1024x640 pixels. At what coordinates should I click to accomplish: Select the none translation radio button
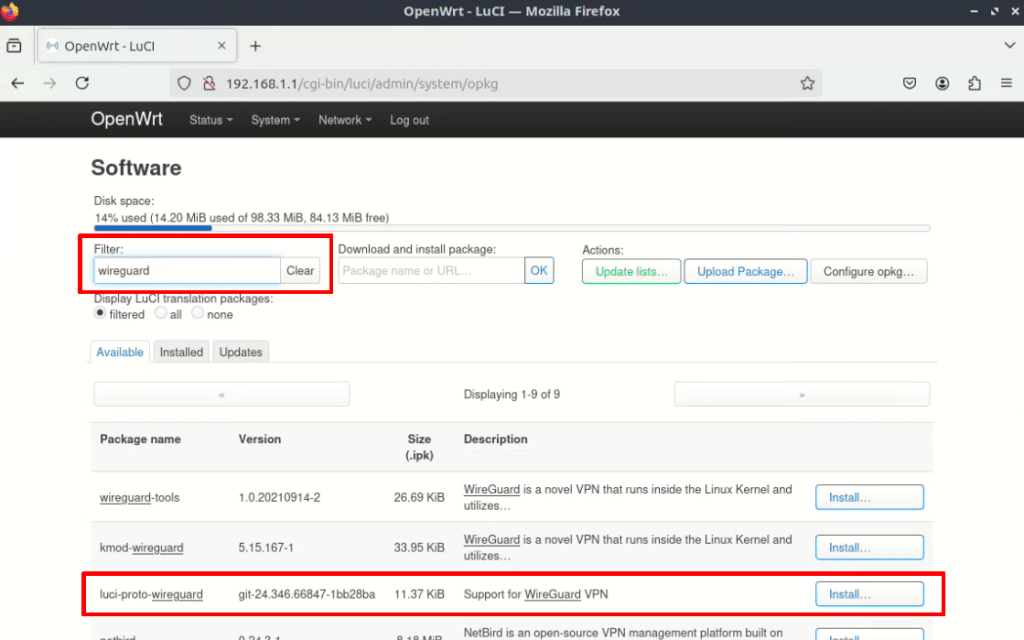tap(197, 313)
